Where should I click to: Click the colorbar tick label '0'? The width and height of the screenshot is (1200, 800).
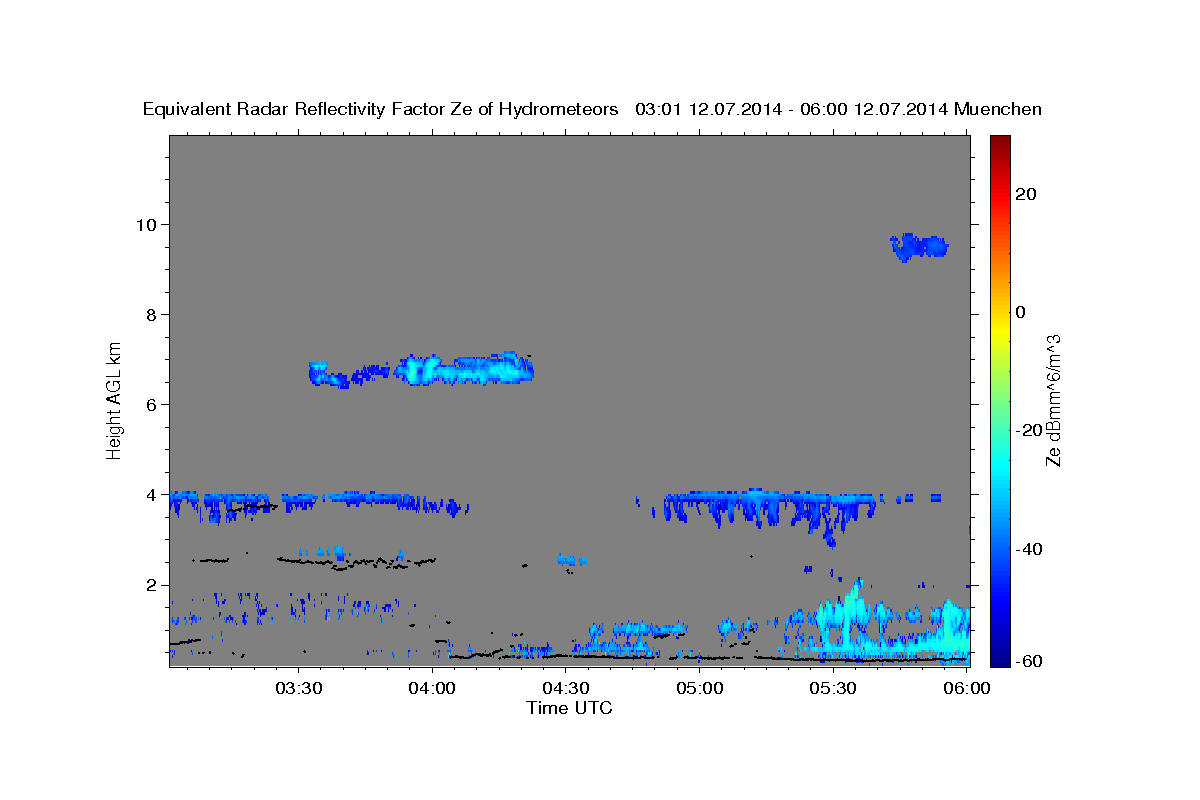[x=1021, y=312]
